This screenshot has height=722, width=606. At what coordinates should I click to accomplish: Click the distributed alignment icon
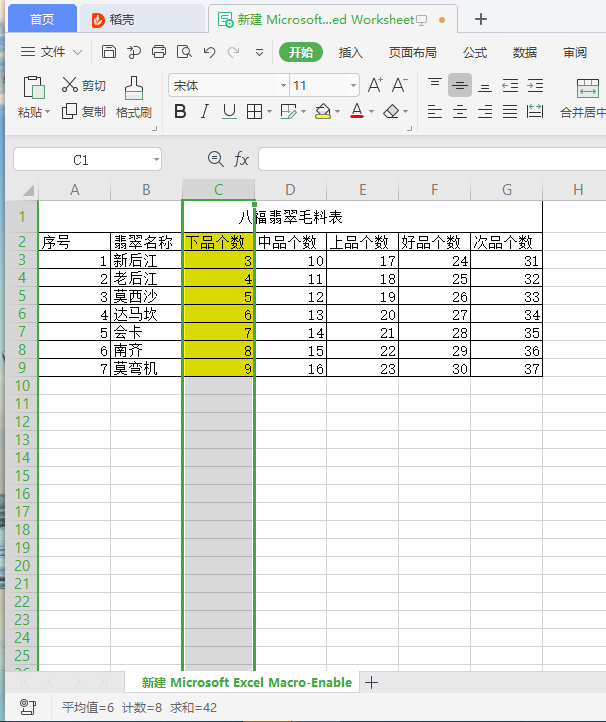[x=535, y=111]
